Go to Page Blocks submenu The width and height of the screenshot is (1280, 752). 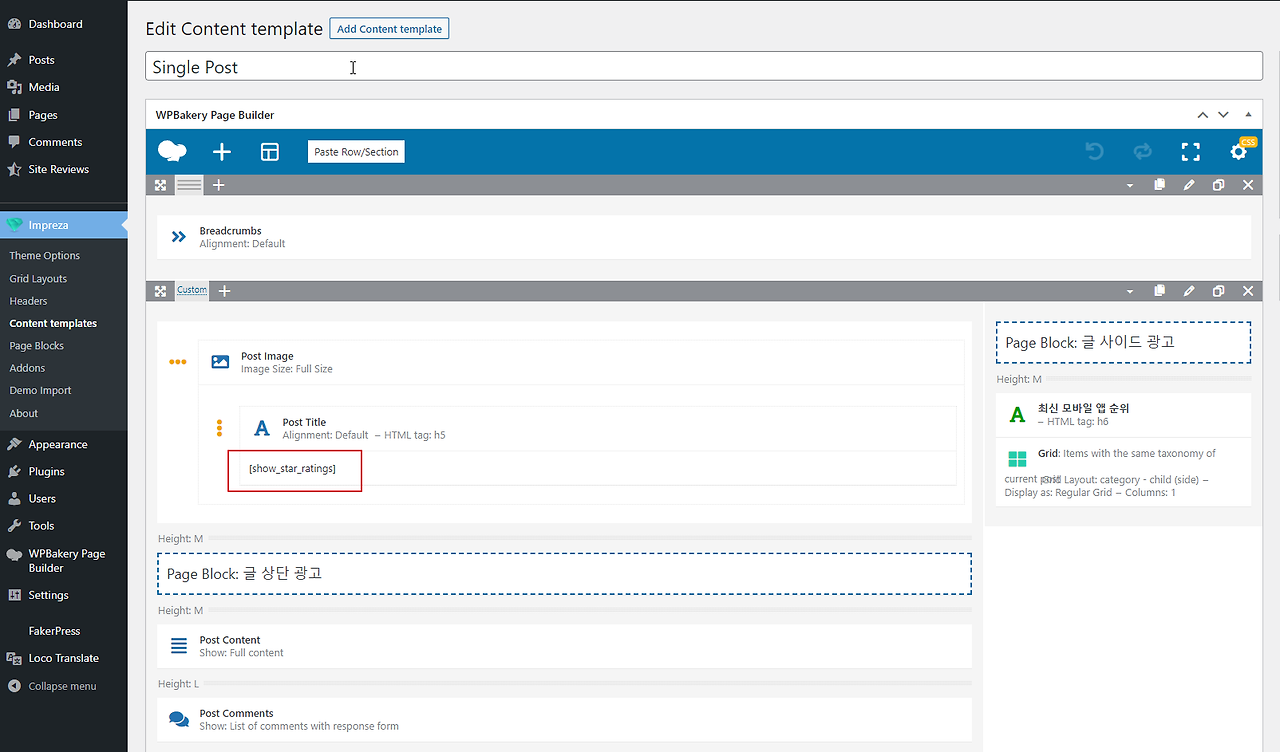click(x=36, y=346)
